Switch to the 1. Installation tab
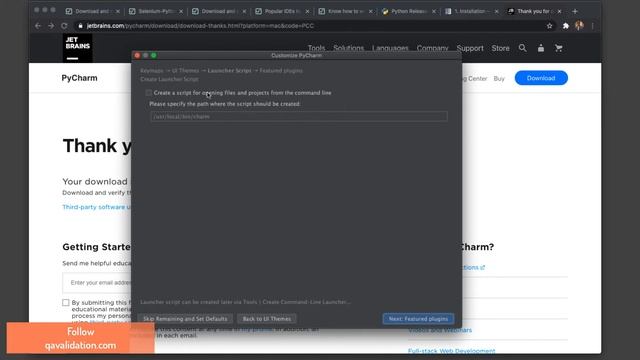This screenshot has width=640, height=360. tap(471, 11)
